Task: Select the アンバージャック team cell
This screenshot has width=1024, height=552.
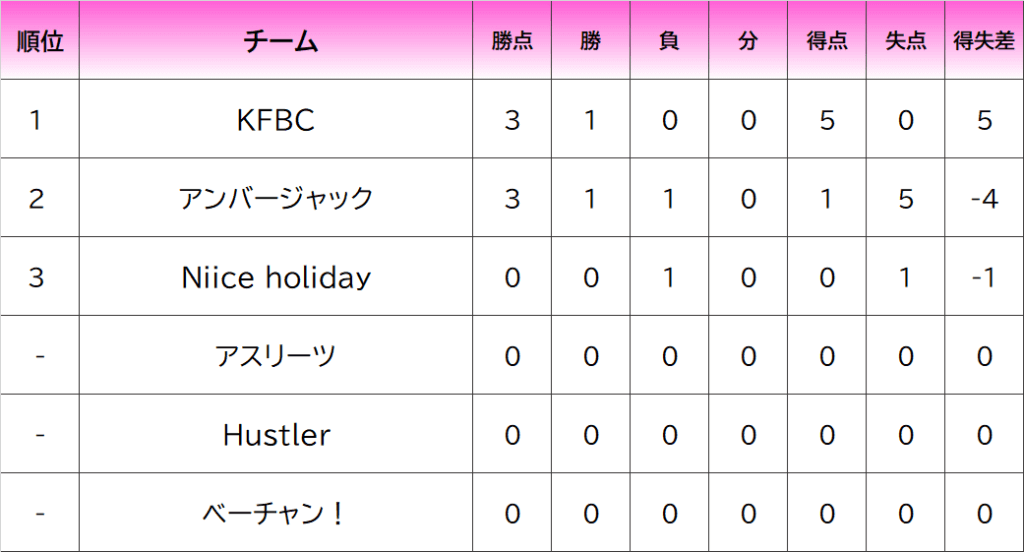Action: [276, 198]
